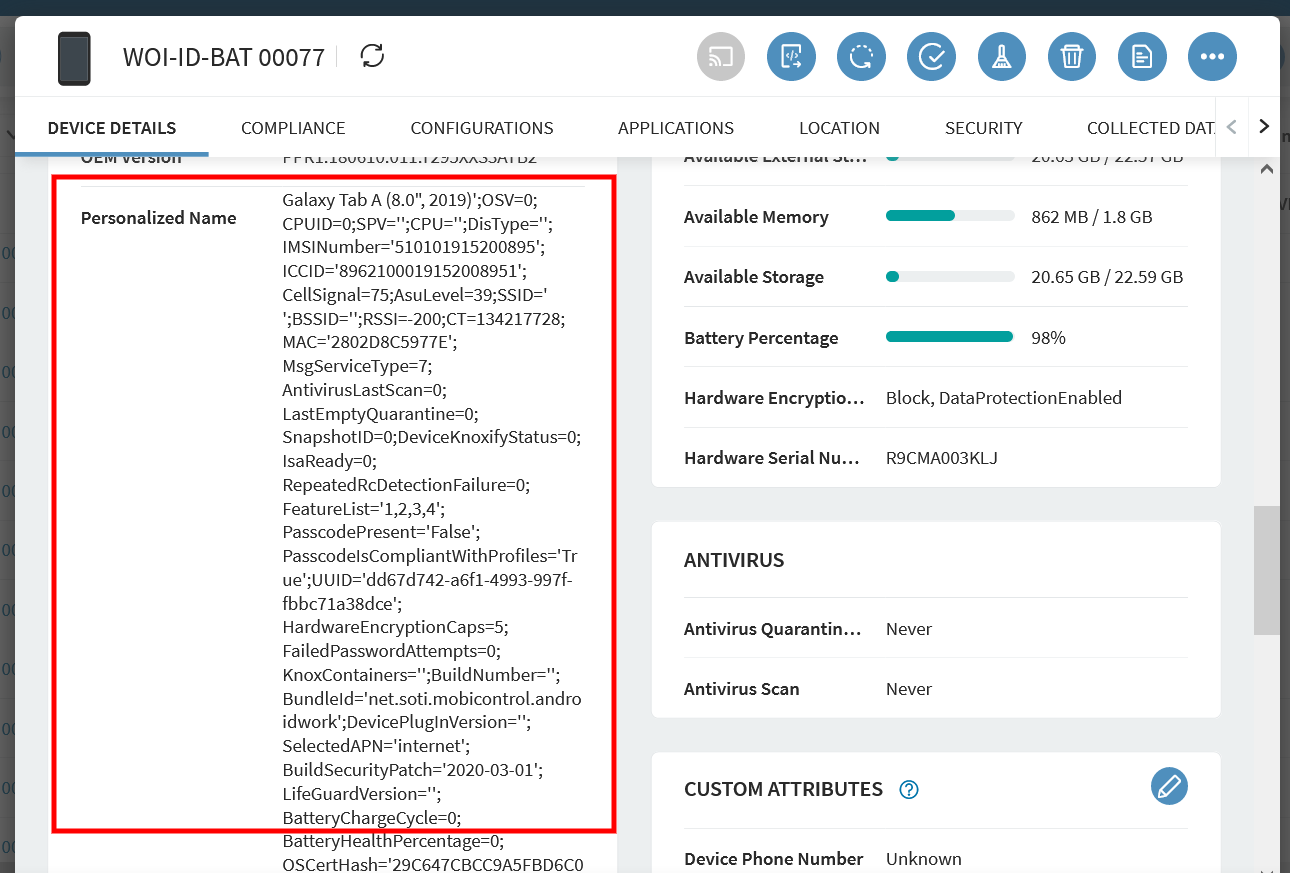Go to the Applications tab

676,128
